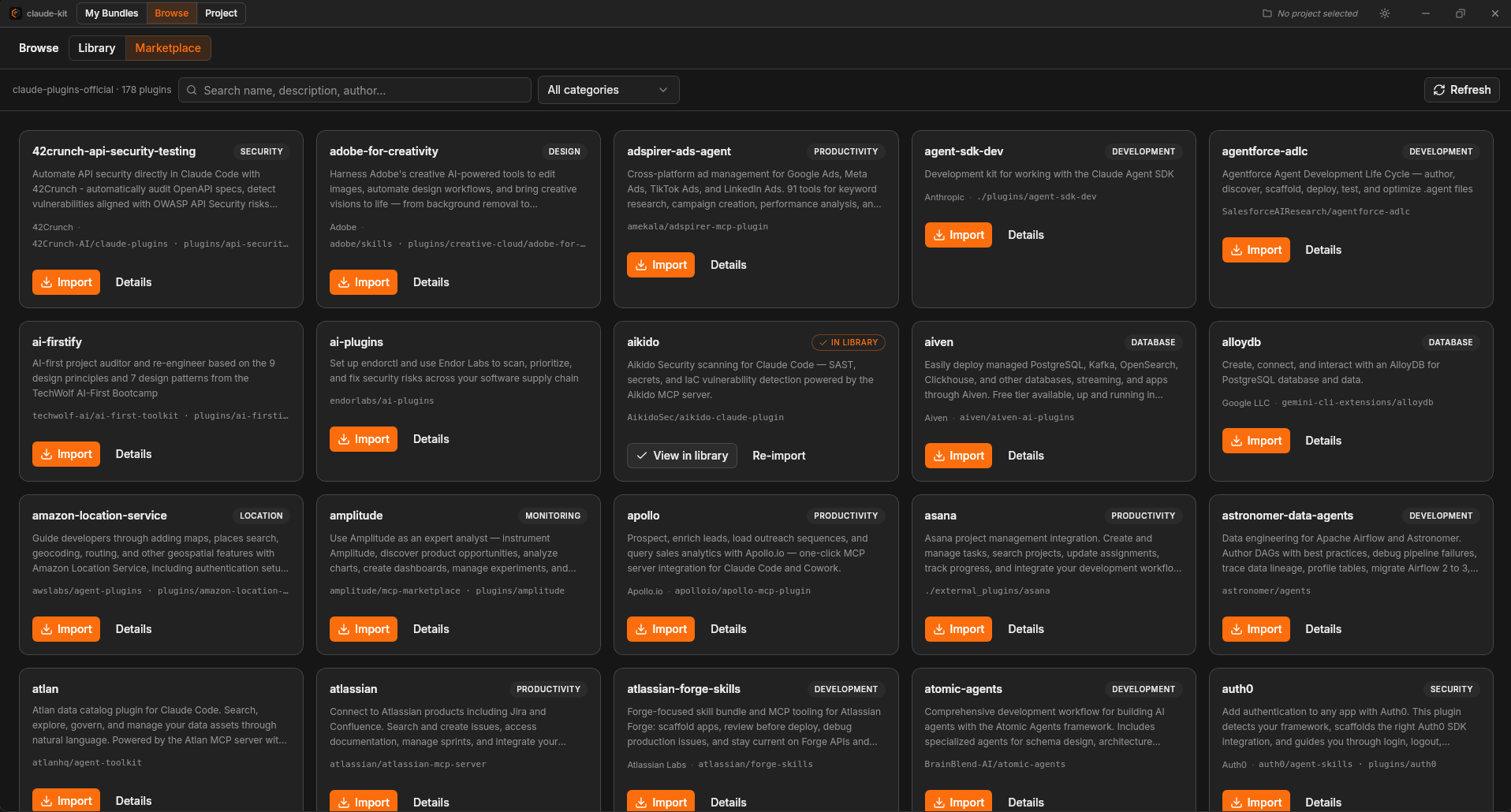The width and height of the screenshot is (1511, 812).
Task: Re-import the aikido plugin
Action: pos(779,456)
